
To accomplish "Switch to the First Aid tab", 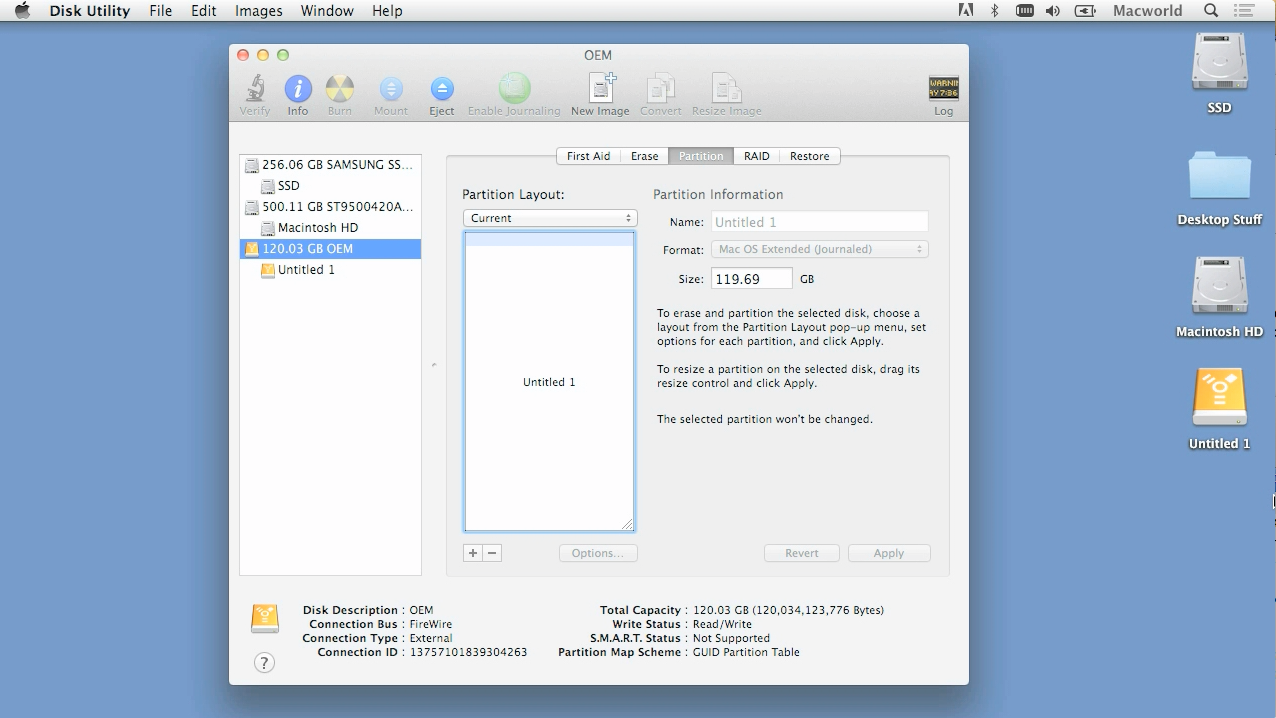I will point(588,156).
